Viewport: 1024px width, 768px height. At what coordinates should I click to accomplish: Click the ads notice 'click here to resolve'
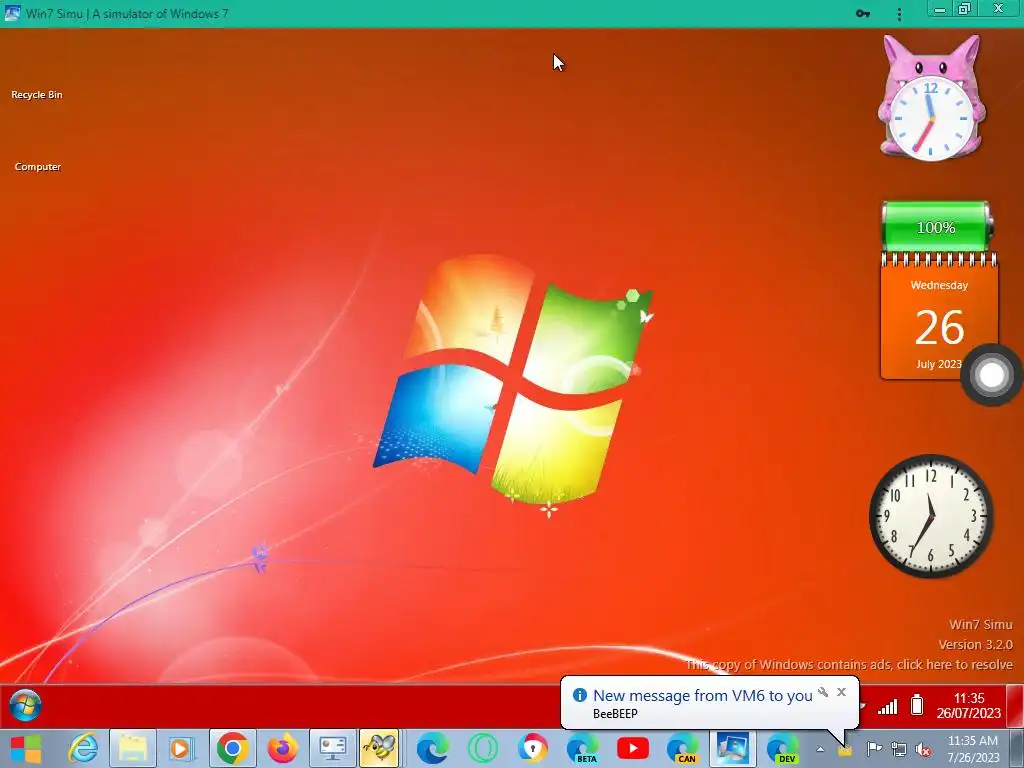coord(849,664)
